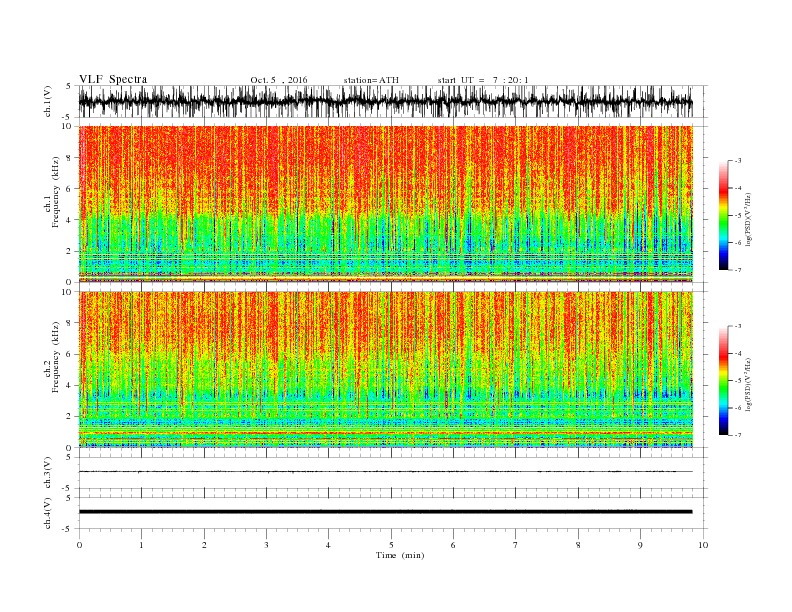This screenshot has width=792, height=612.
Task: Click the ch.3 flat waveform trace
Action: (x=385, y=472)
